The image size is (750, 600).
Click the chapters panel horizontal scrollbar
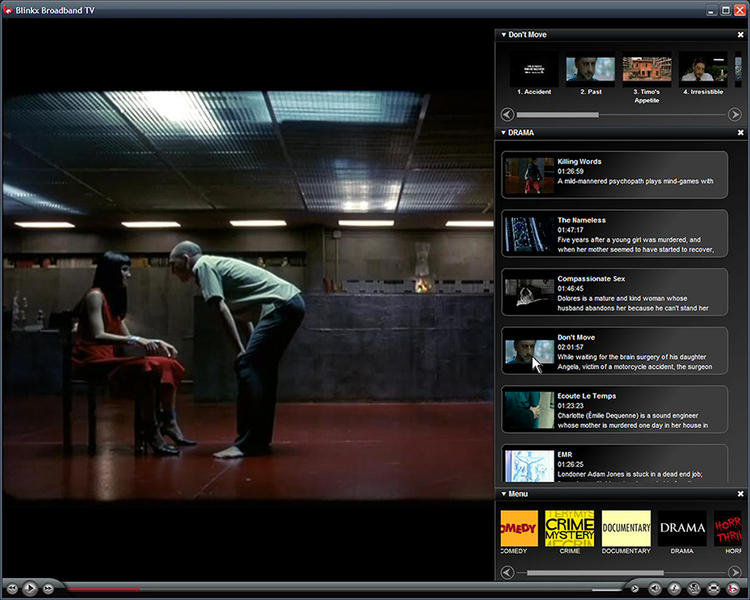click(558, 115)
